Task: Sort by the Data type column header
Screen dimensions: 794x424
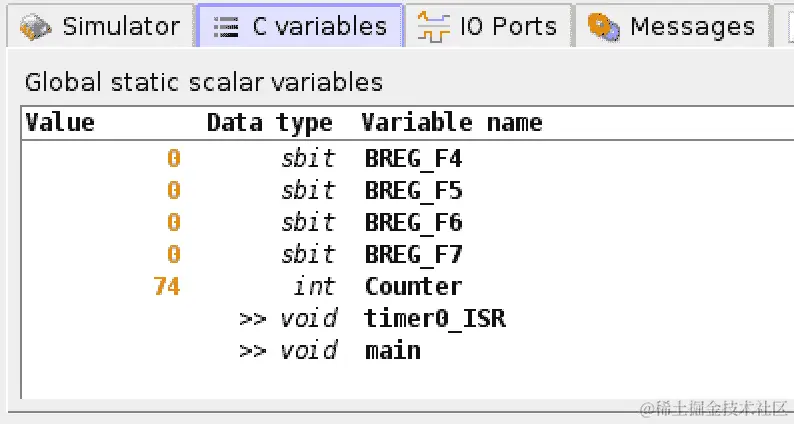Action: [269, 123]
